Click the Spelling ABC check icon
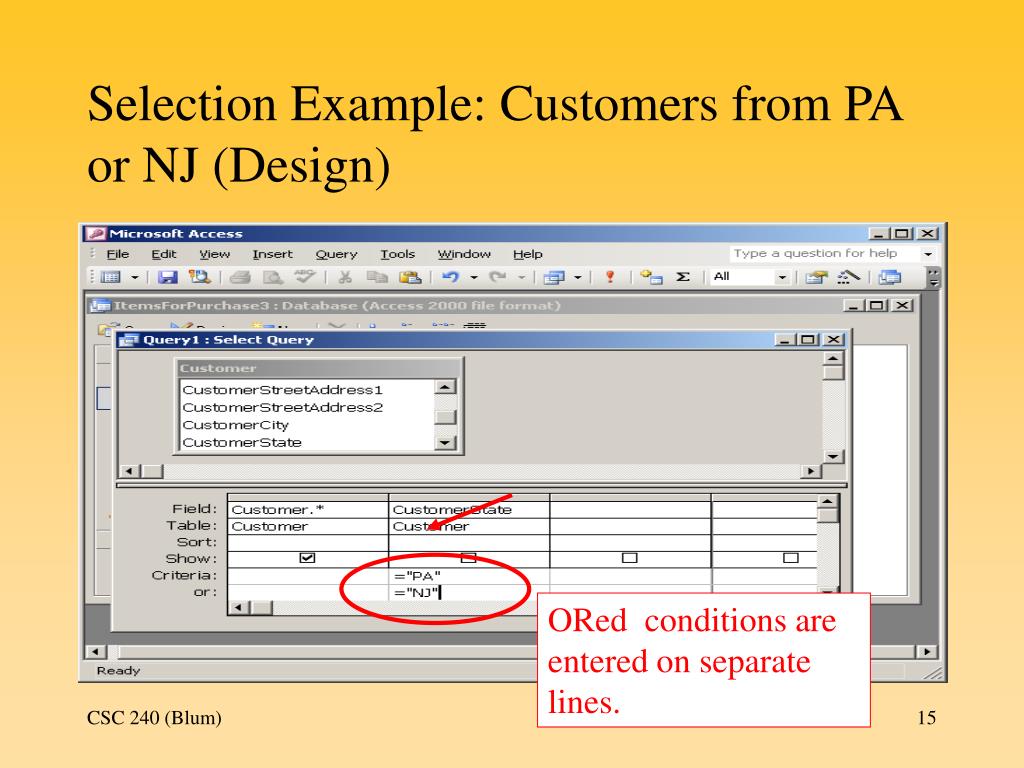 [x=304, y=277]
